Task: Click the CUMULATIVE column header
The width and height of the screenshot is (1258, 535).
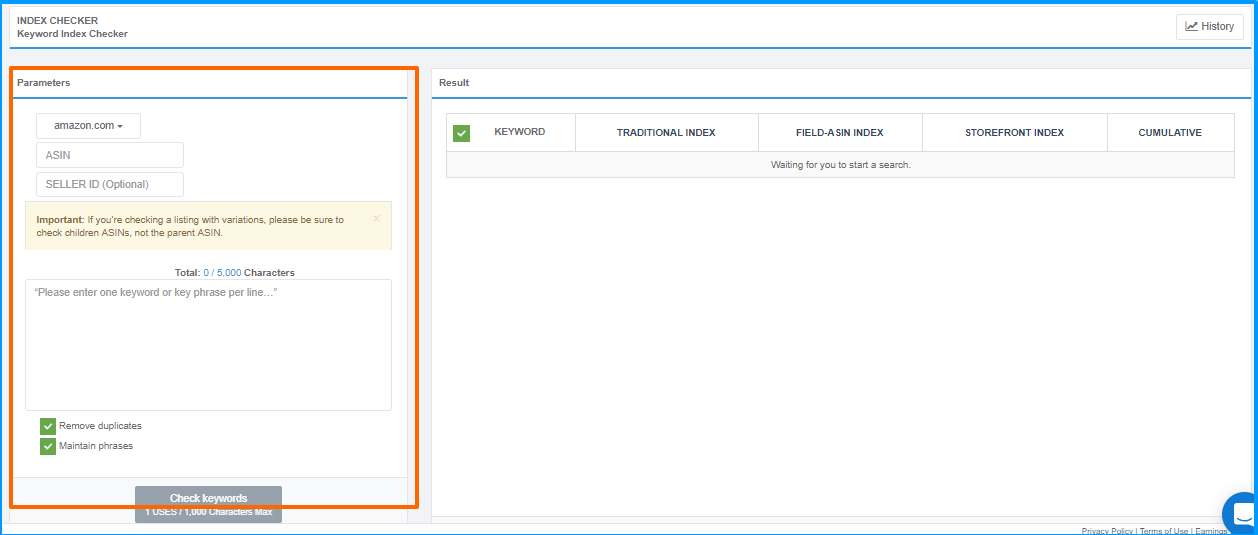Action: (x=1170, y=133)
